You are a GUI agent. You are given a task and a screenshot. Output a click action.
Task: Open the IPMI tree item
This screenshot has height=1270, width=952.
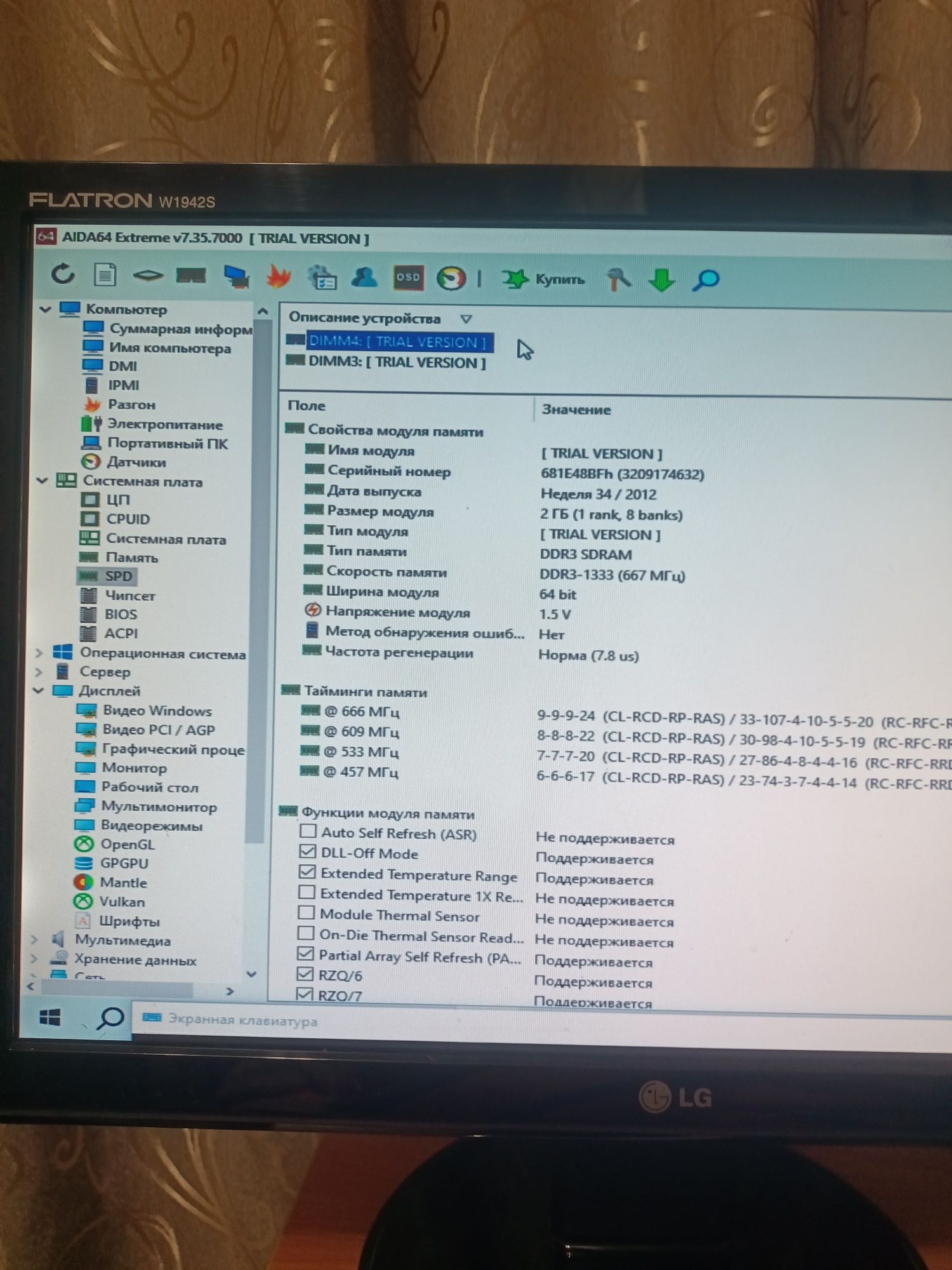112,385
